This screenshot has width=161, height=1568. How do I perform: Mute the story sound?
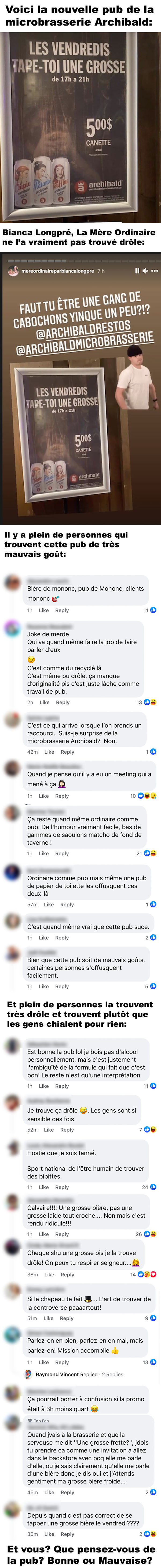[145, 271]
